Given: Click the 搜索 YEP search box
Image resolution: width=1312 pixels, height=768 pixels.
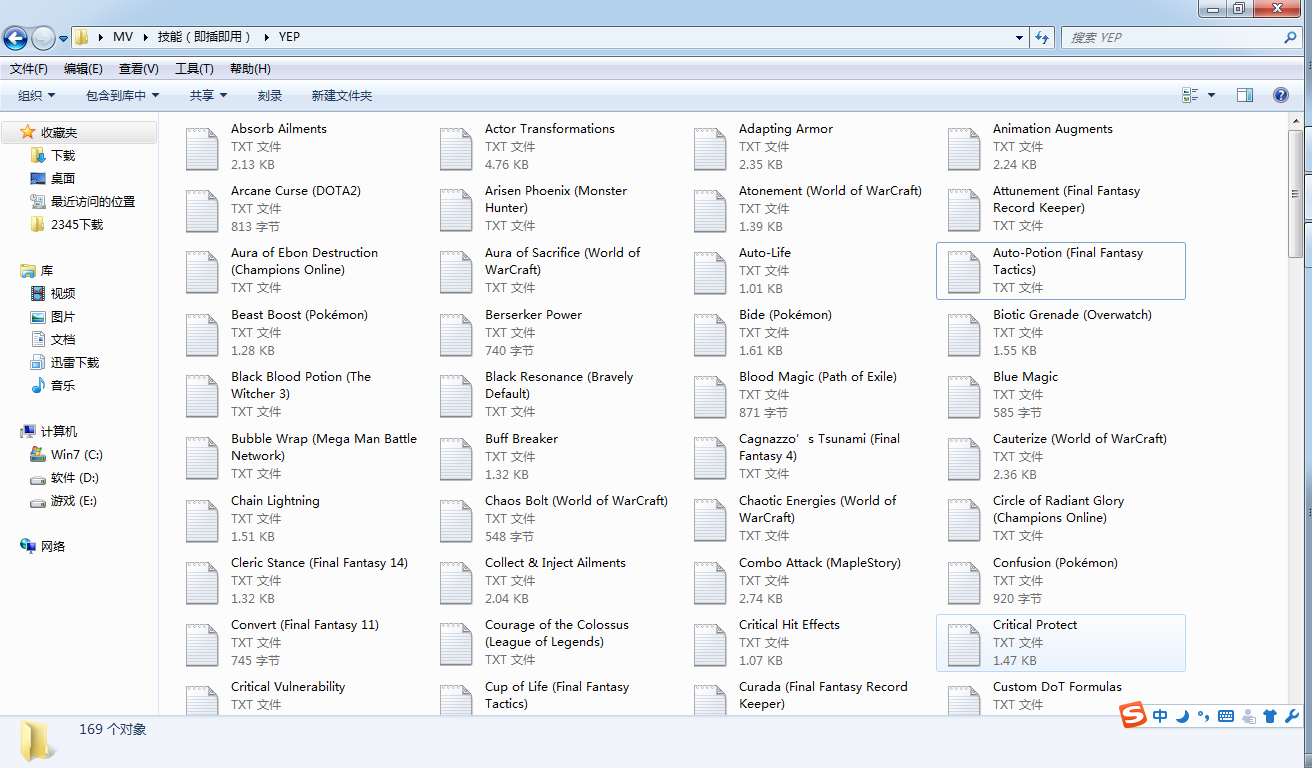Looking at the screenshot, I should pos(1180,38).
